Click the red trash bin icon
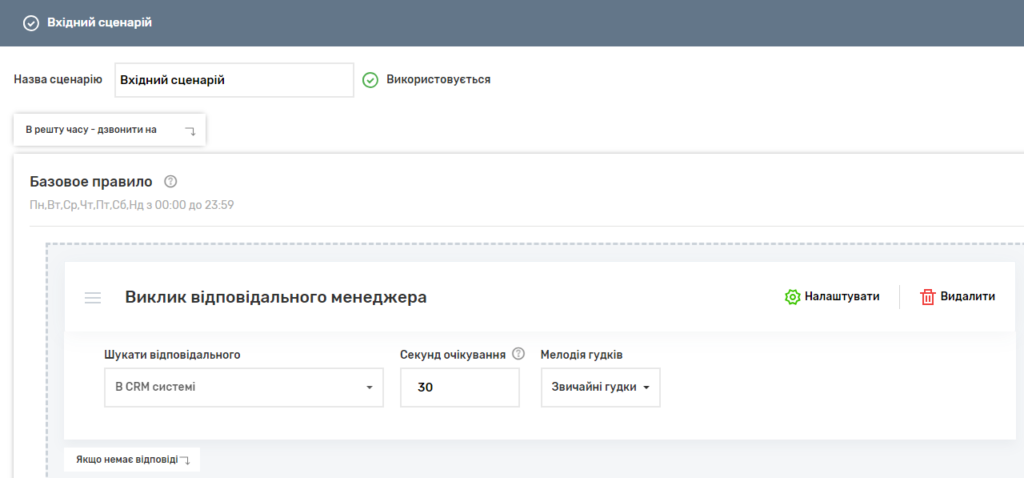This screenshot has height=478, width=1024. pyautogui.click(x=927, y=297)
